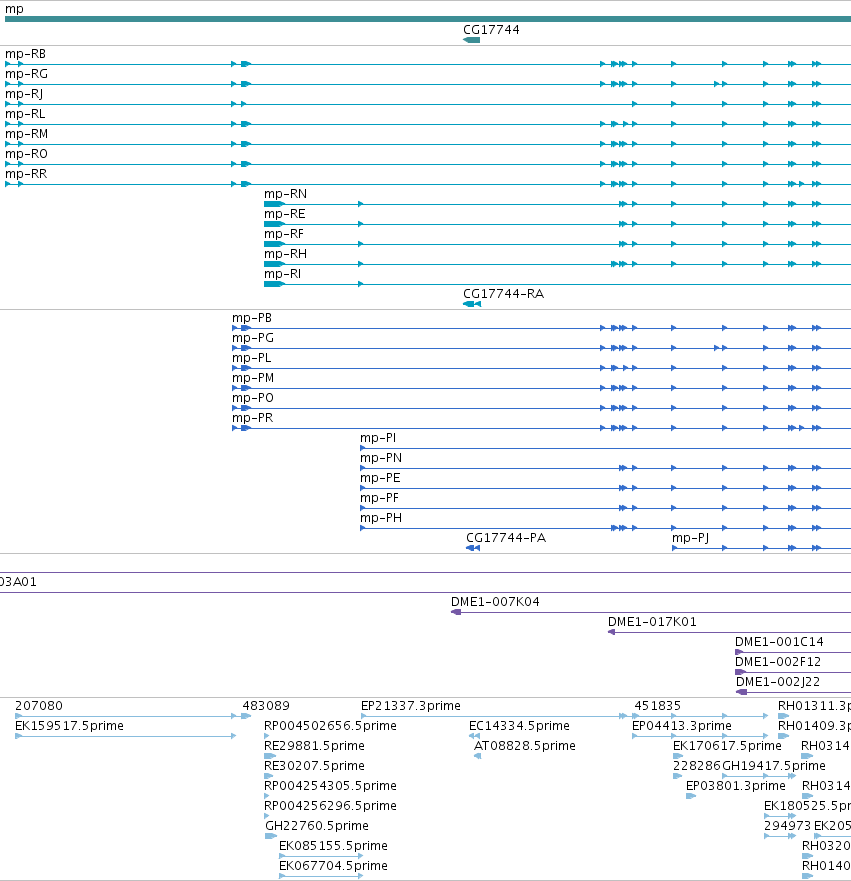The width and height of the screenshot is (851, 881).
Task: Choose EP04413.3prime label
Action: (682, 726)
